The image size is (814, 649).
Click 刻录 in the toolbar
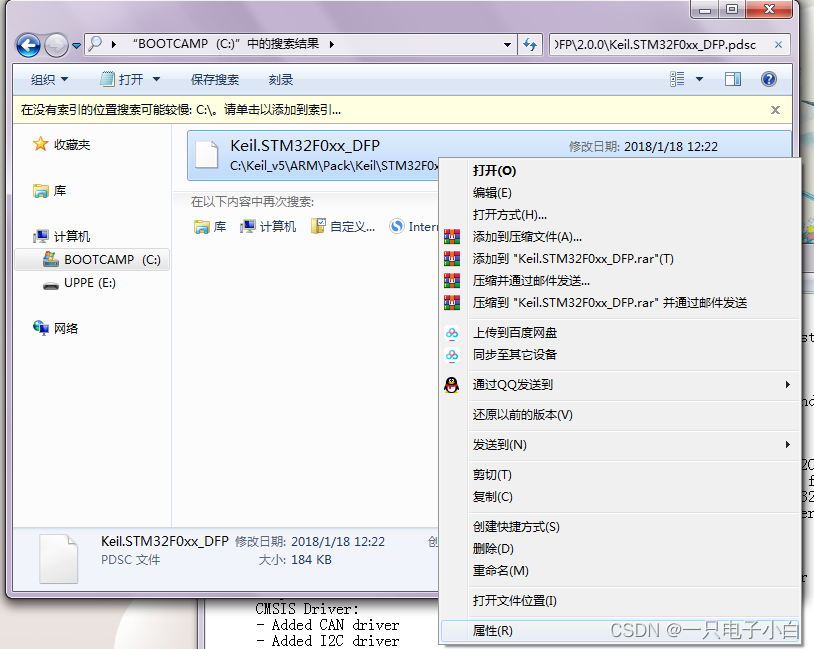[281, 79]
